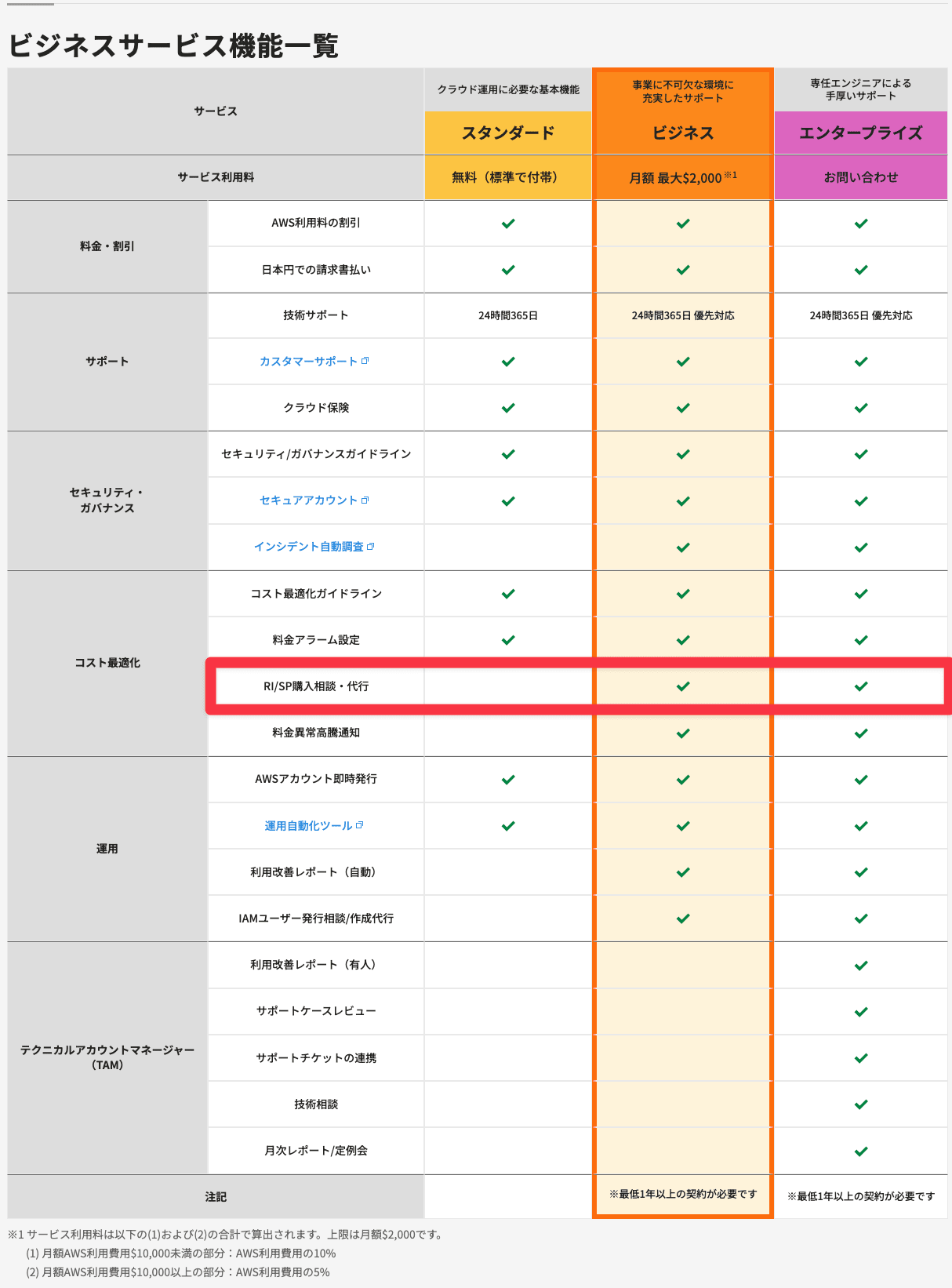Click Enterprise checkmark for クラウド保険
This screenshot has height=1288, width=952.
pos(861,408)
